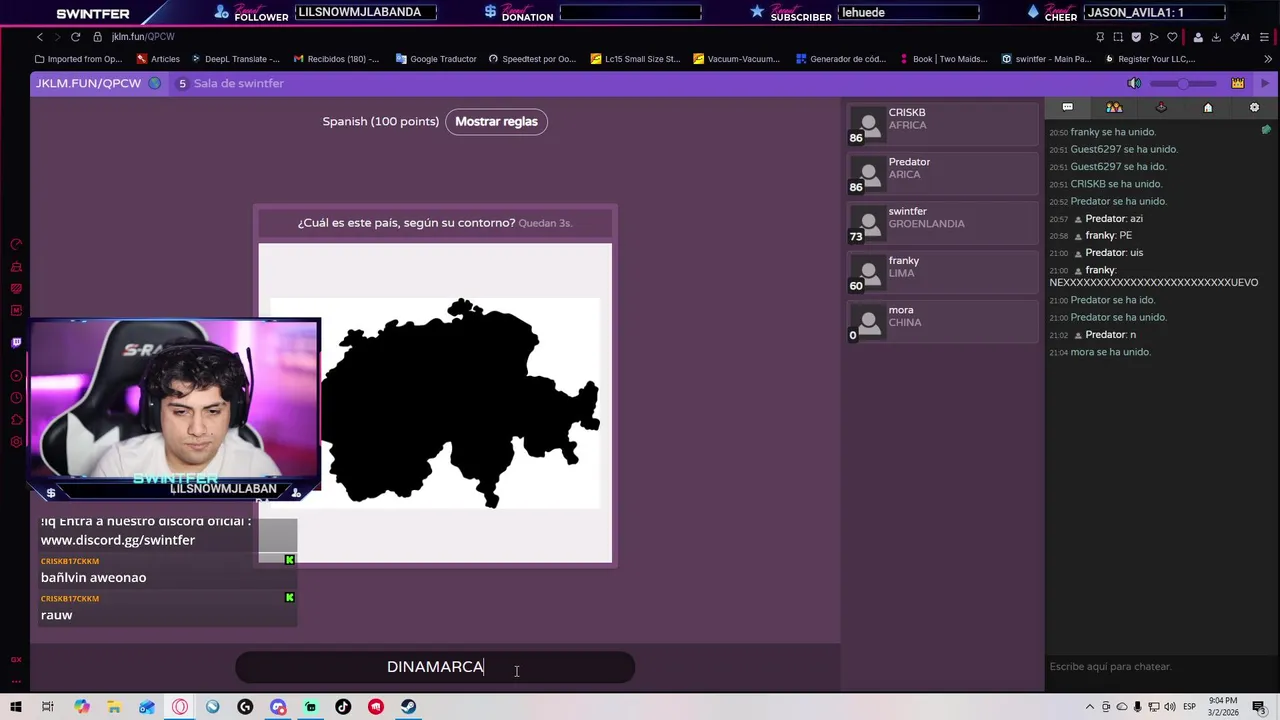Open the players list people icon tab
This screenshot has width=1280, height=720.
pyautogui.click(x=1114, y=107)
